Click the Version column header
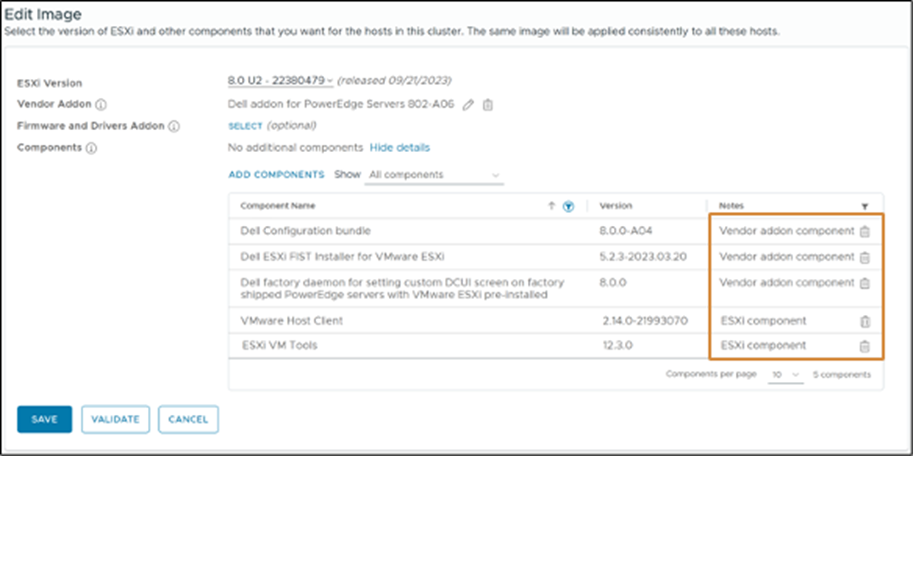This screenshot has height=571, width=913. click(615, 206)
